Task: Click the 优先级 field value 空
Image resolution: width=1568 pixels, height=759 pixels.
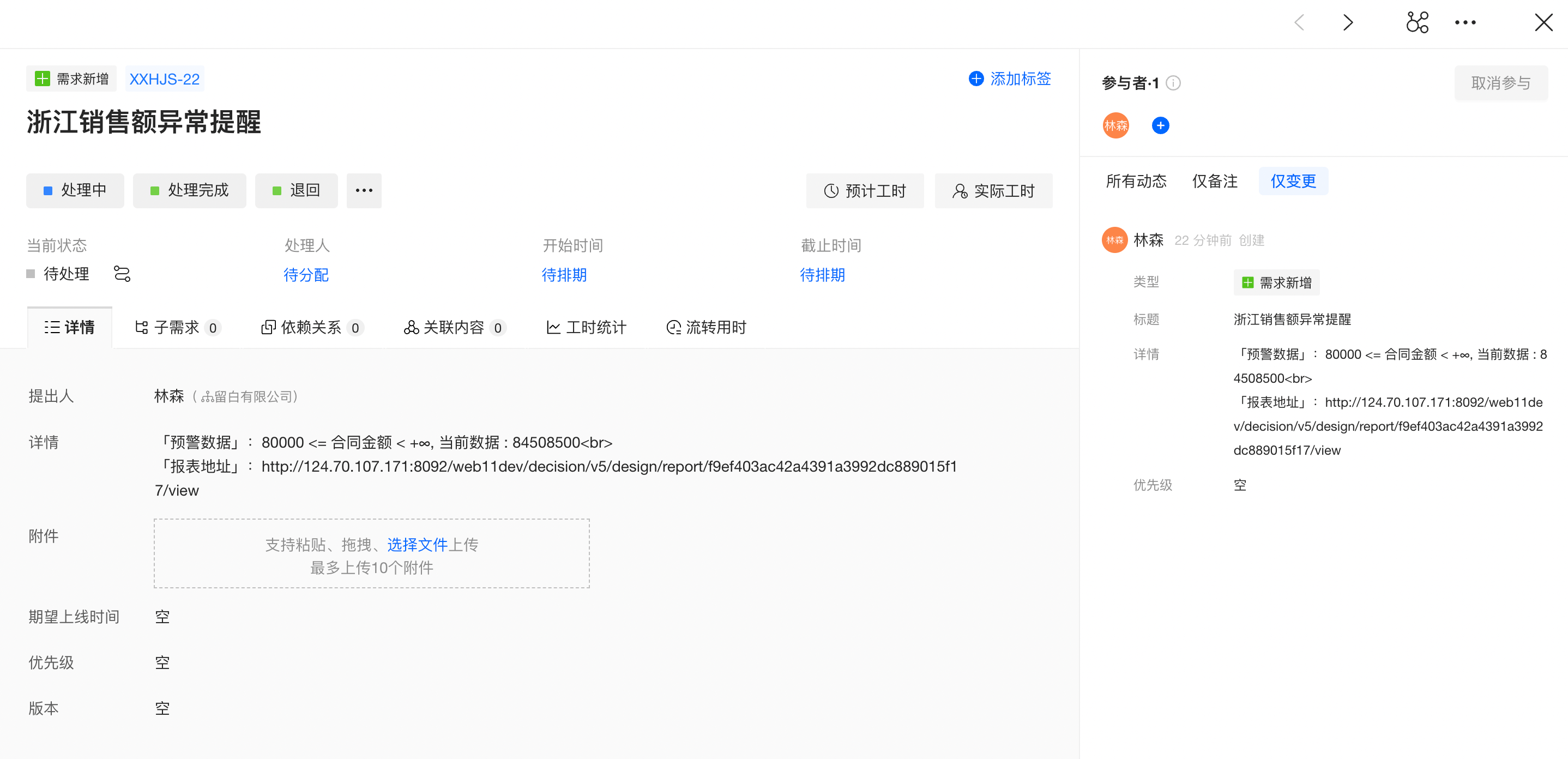Action: click(x=162, y=662)
